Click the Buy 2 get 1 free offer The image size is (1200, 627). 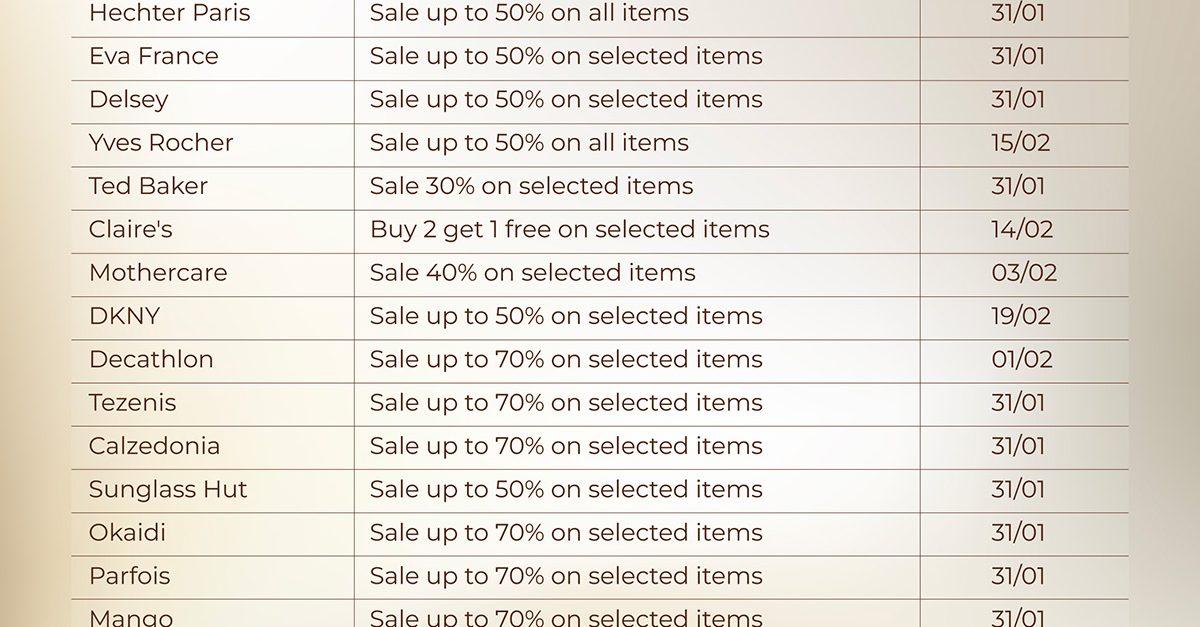pyautogui.click(x=569, y=230)
